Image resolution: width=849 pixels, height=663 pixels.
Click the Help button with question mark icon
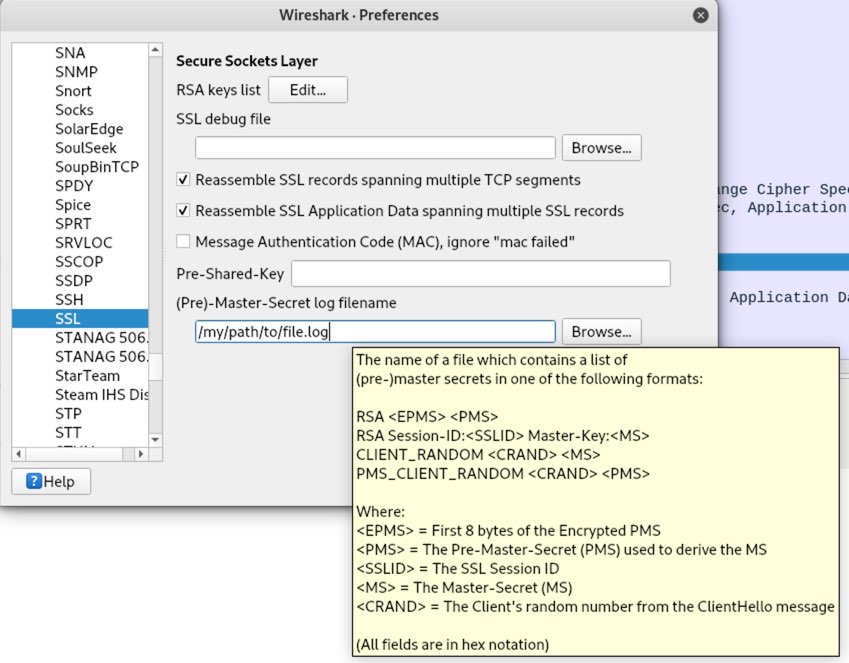[50, 481]
